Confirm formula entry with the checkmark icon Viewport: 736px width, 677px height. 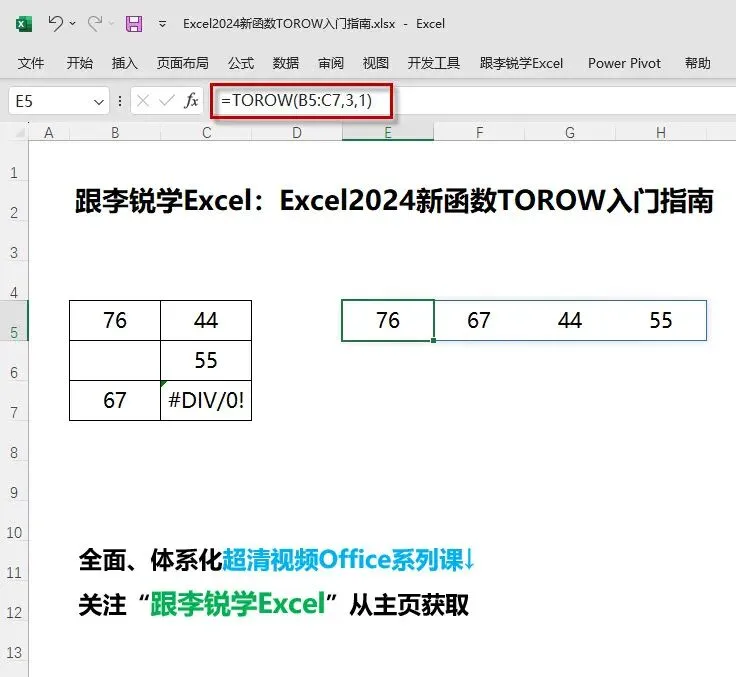click(167, 100)
